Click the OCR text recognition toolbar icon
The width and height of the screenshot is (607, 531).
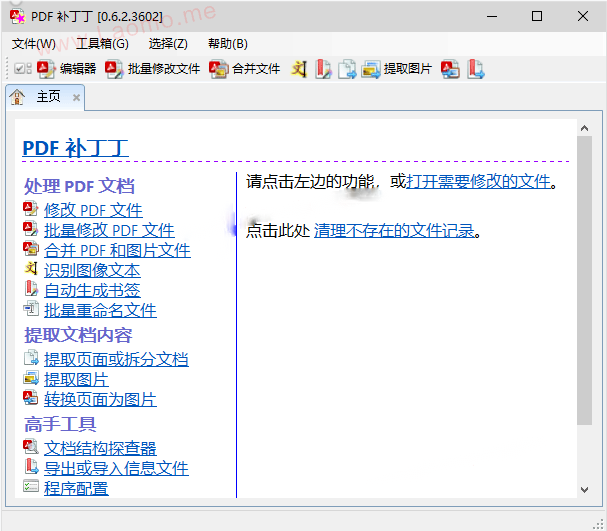299,69
